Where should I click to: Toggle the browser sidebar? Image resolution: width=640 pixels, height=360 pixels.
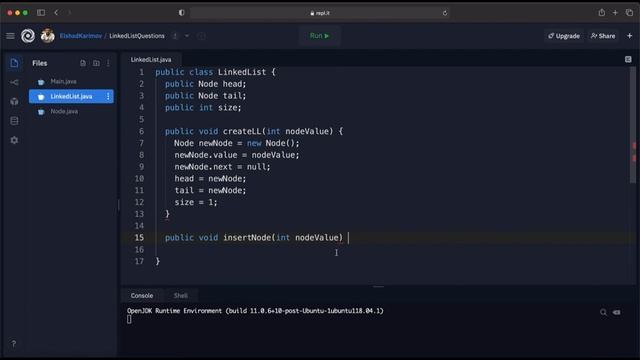pyautogui.click(x=41, y=13)
